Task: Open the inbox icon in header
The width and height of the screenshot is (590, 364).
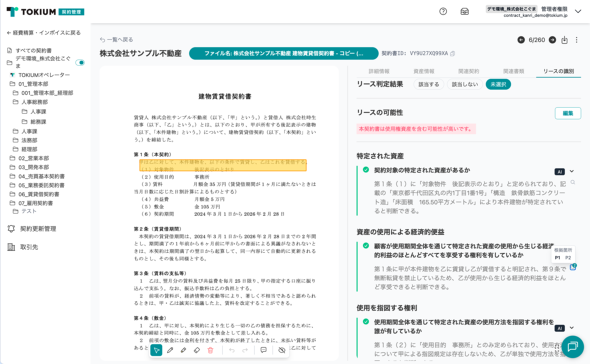Action: coord(465,12)
